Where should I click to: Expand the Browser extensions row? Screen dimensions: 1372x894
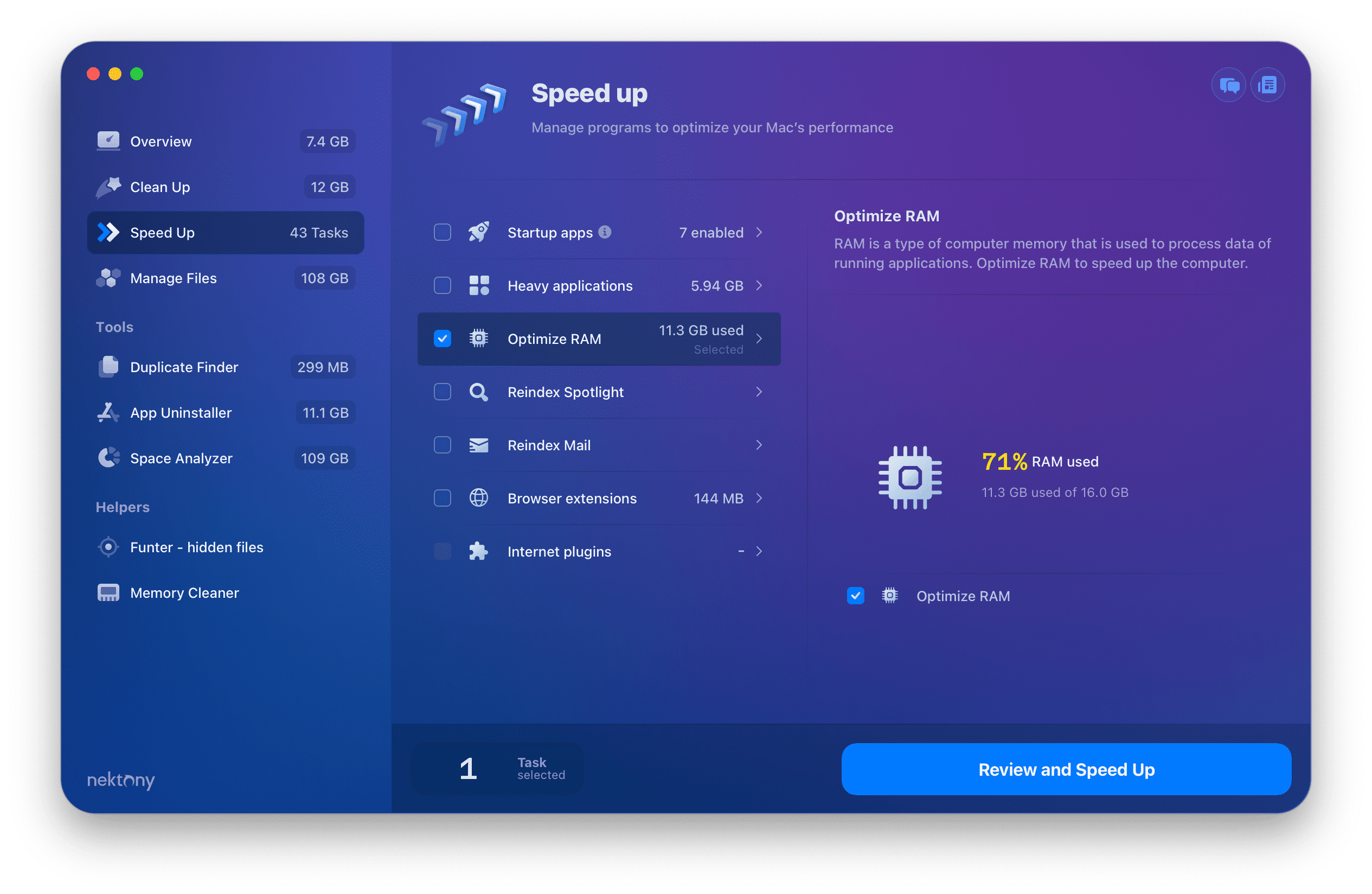[x=761, y=497]
